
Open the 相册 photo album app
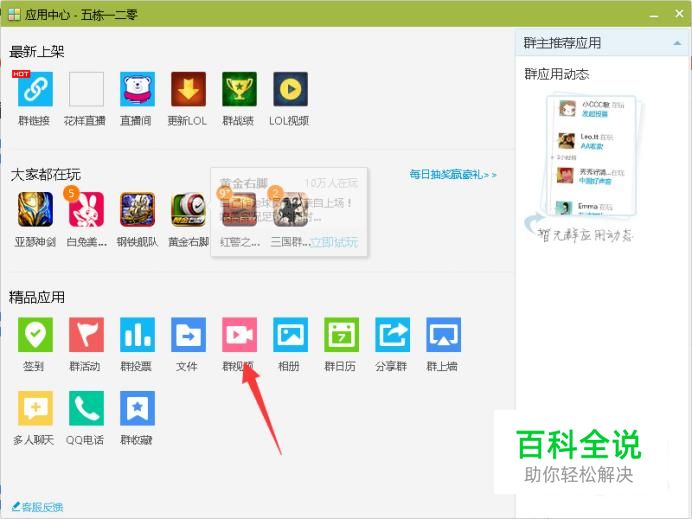click(x=290, y=335)
